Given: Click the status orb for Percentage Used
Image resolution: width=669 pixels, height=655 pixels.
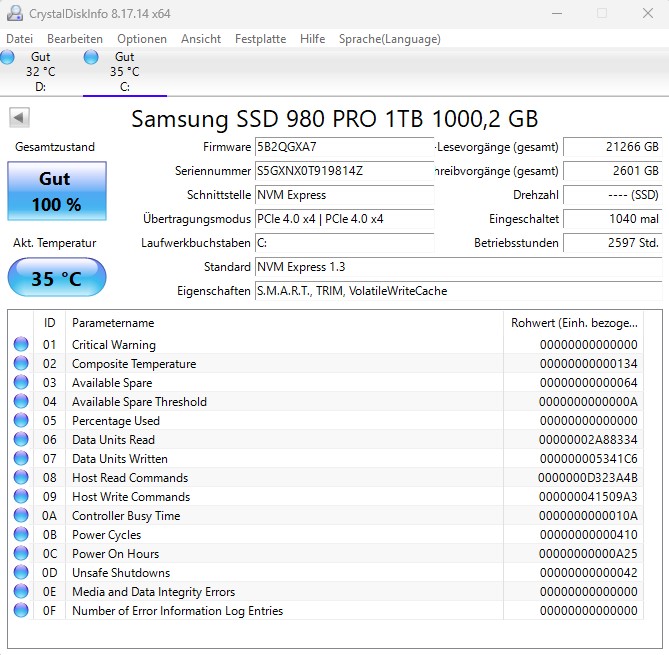Looking at the screenshot, I should click(21, 420).
